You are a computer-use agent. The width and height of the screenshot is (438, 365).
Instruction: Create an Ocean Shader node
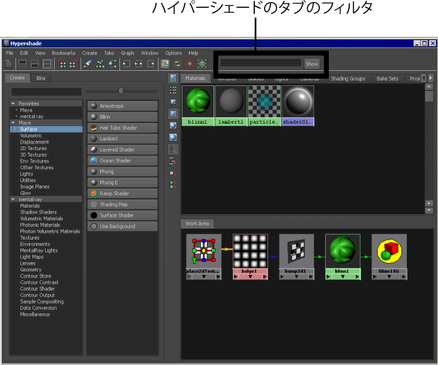click(122, 161)
